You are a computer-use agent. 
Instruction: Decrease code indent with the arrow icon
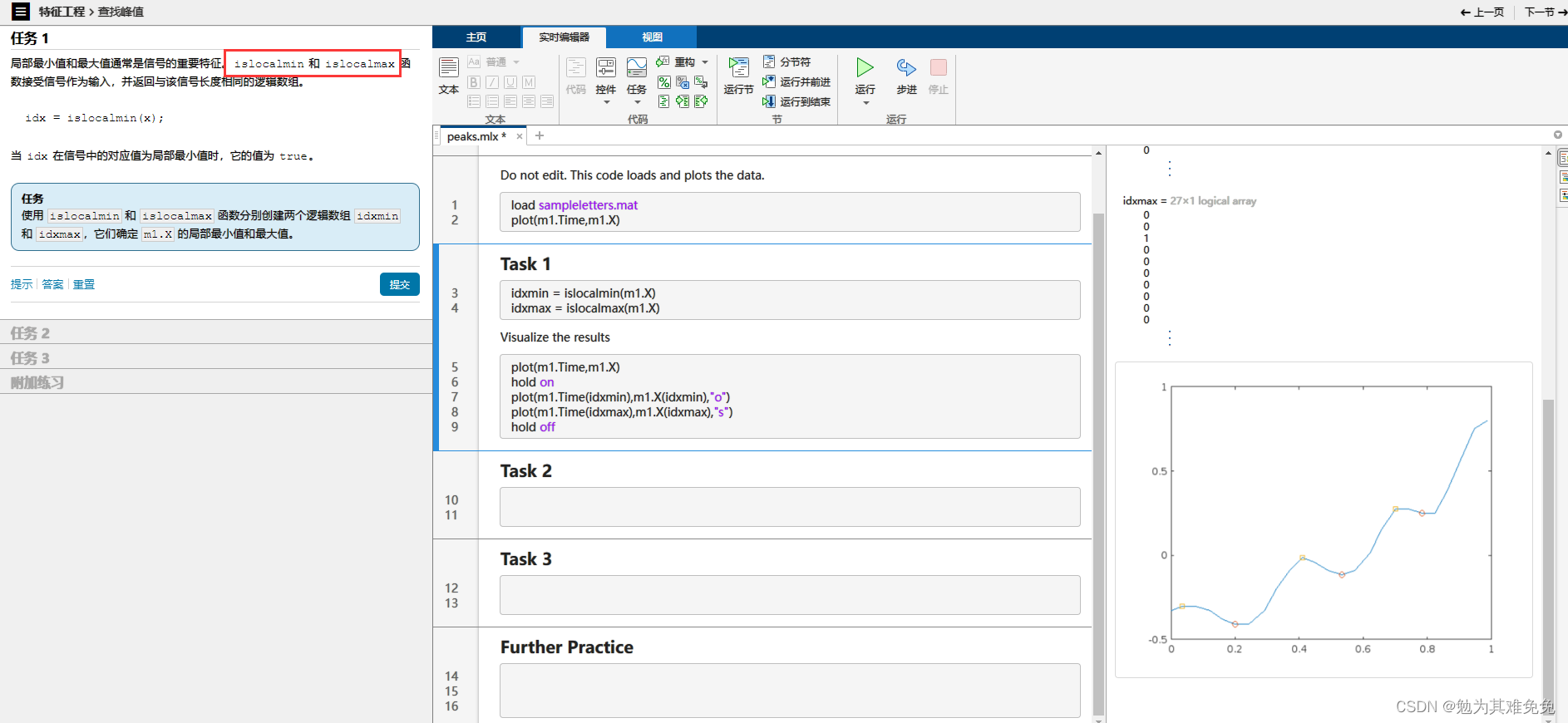tap(701, 101)
